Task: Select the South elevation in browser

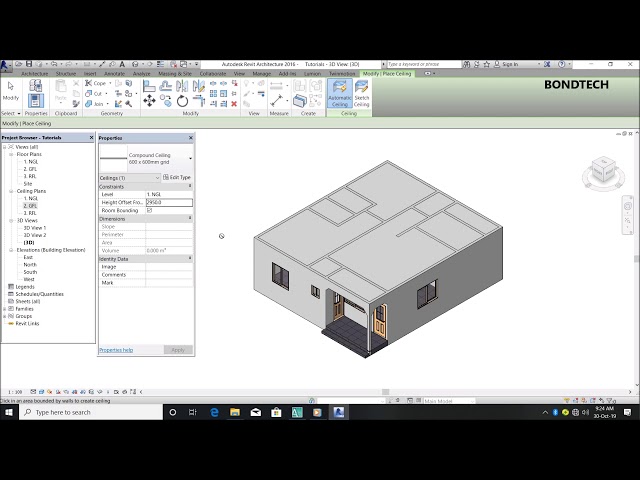Action: [30, 272]
